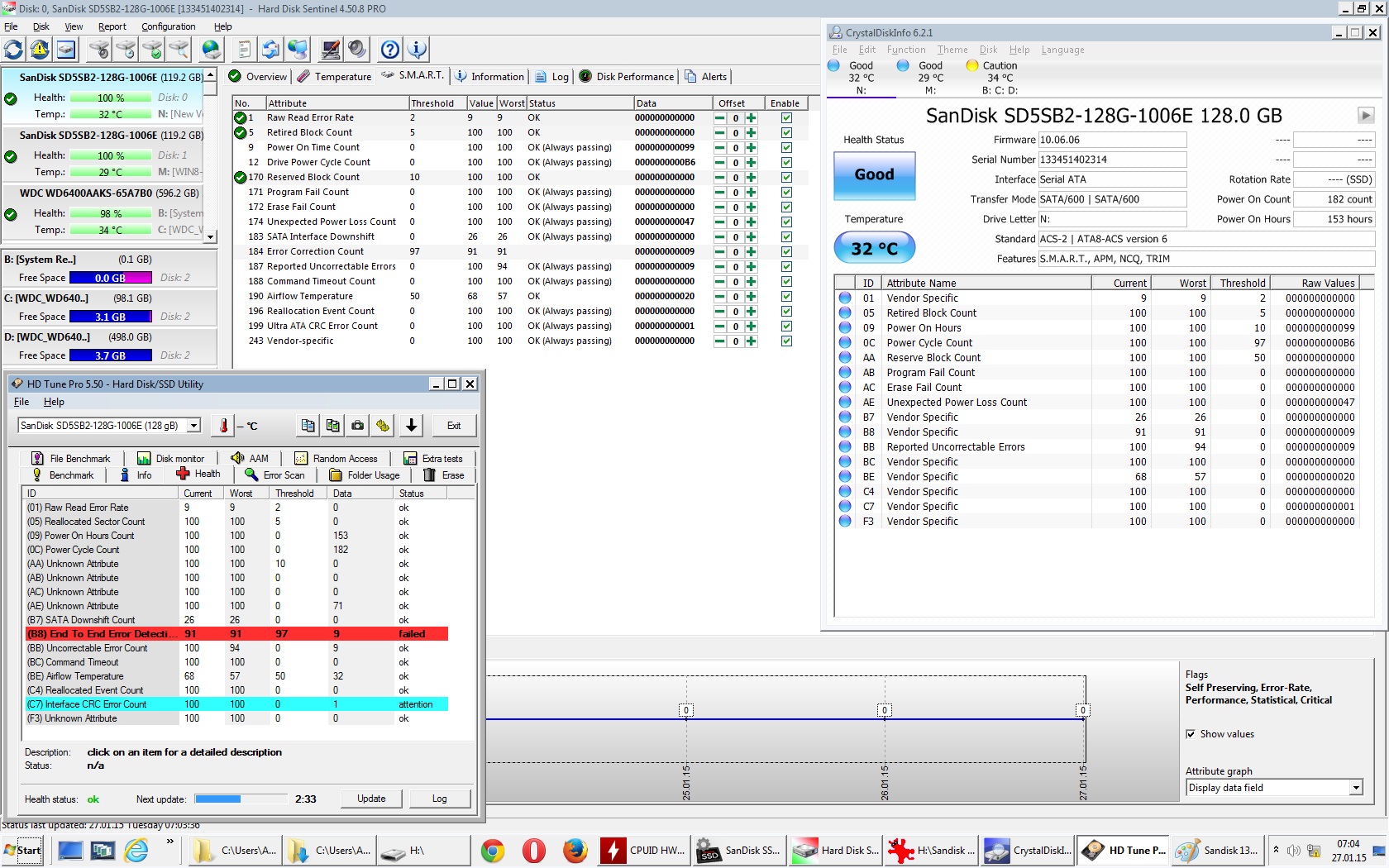Open the Theme menu in CrystalDiskInfo

[x=952, y=50]
